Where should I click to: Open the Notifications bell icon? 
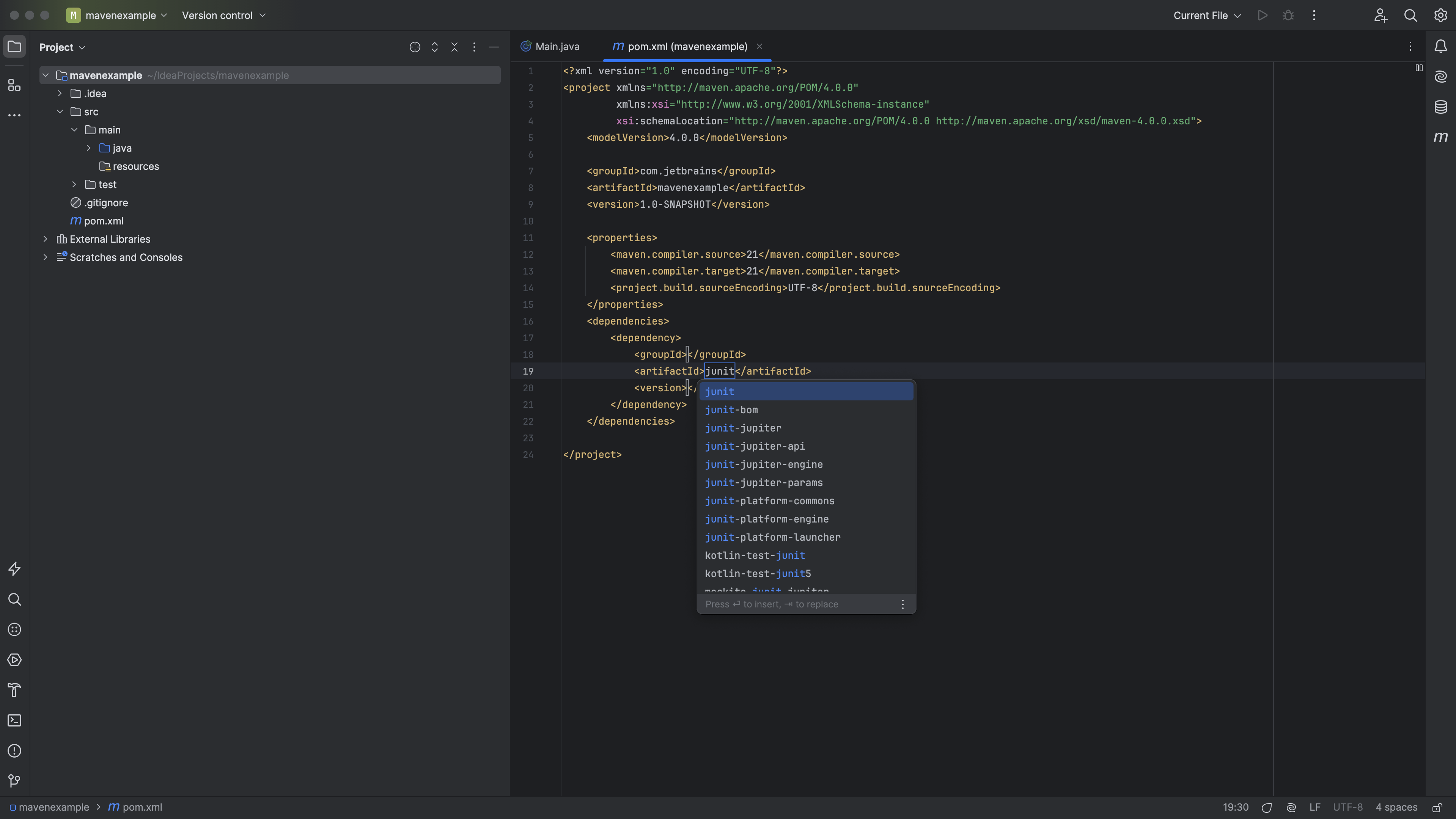(x=1440, y=46)
